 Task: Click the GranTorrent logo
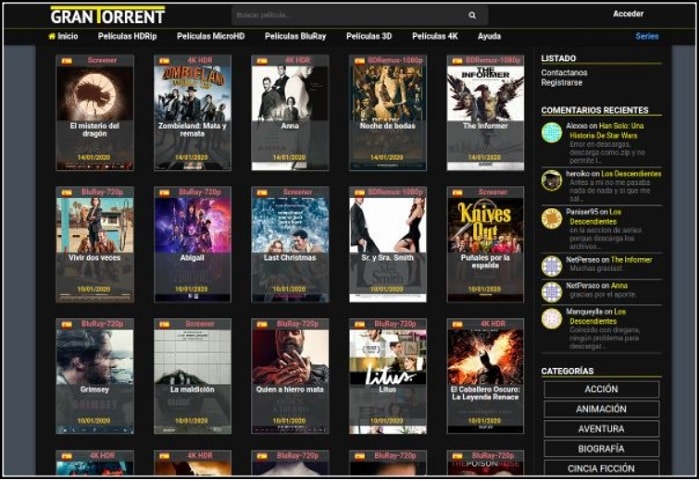[108, 15]
